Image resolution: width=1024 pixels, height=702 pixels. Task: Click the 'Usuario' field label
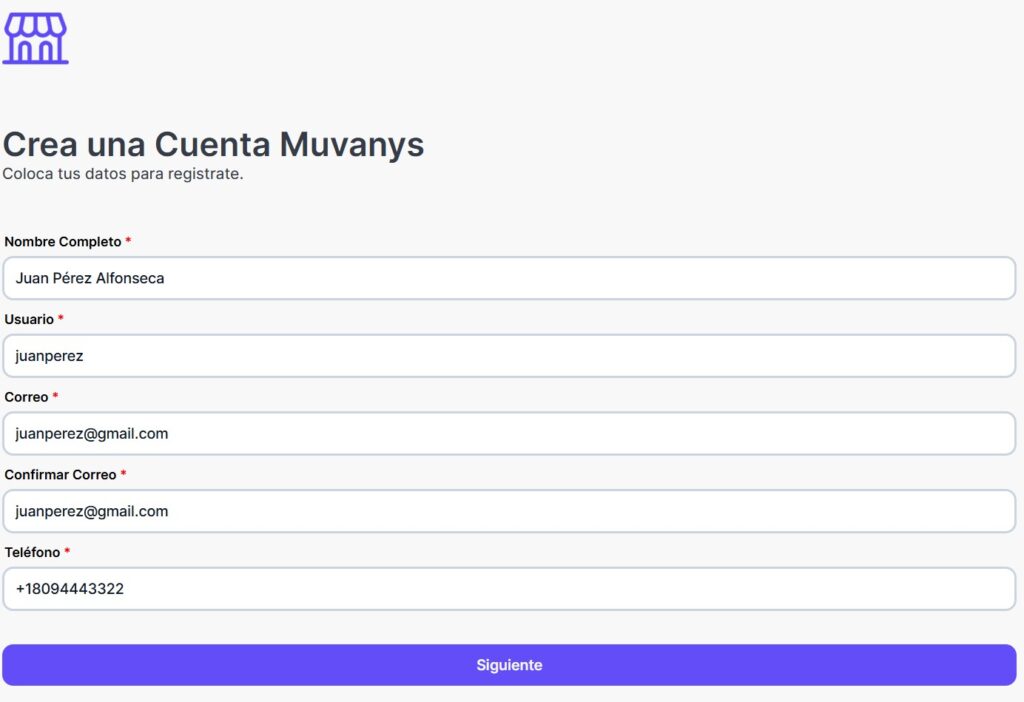pos(29,319)
